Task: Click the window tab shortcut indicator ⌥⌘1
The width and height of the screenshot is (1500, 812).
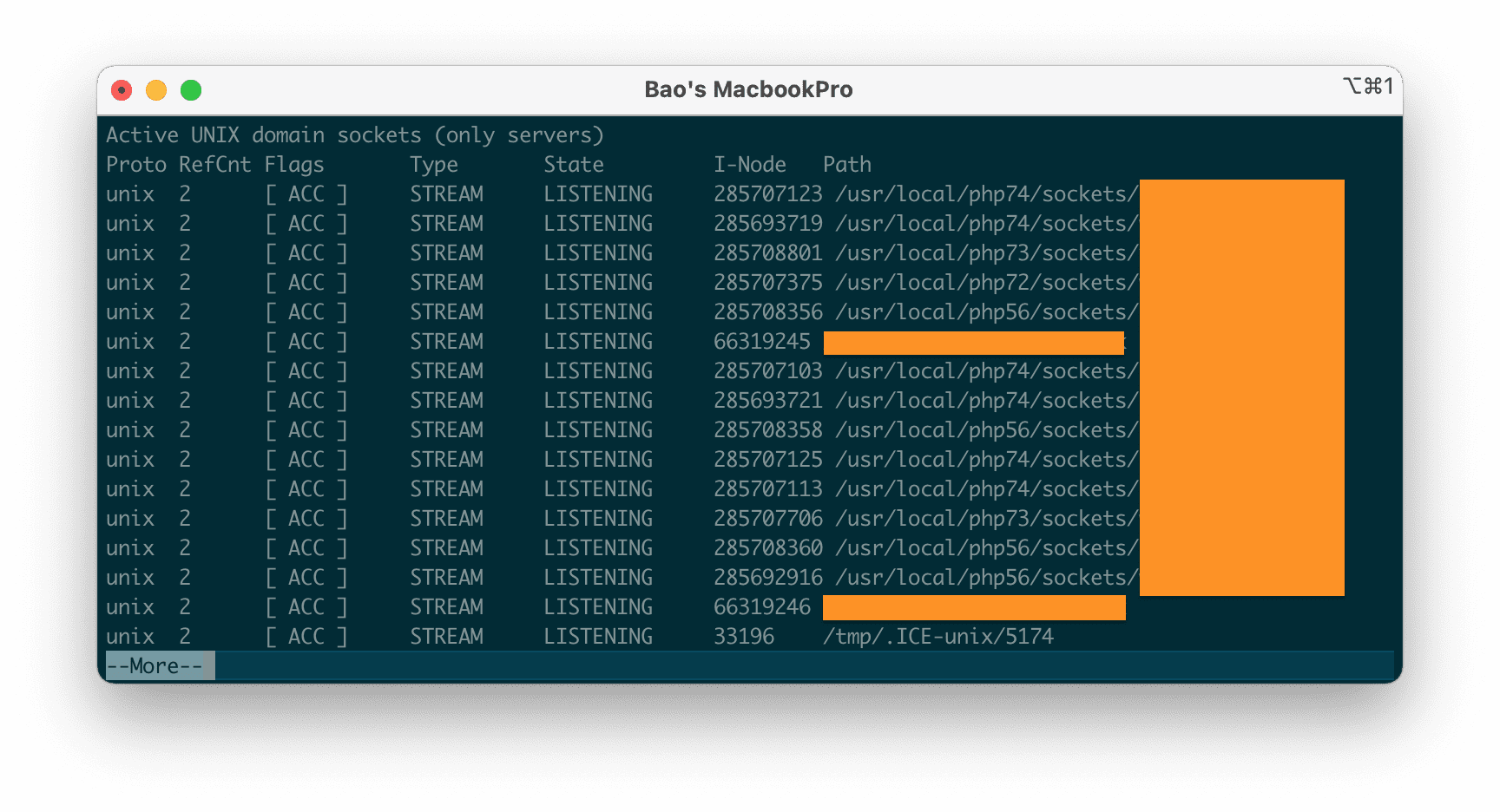Action: tap(1368, 87)
